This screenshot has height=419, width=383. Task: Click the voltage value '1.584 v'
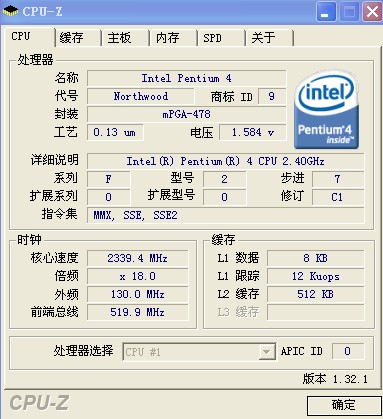tap(253, 132)
